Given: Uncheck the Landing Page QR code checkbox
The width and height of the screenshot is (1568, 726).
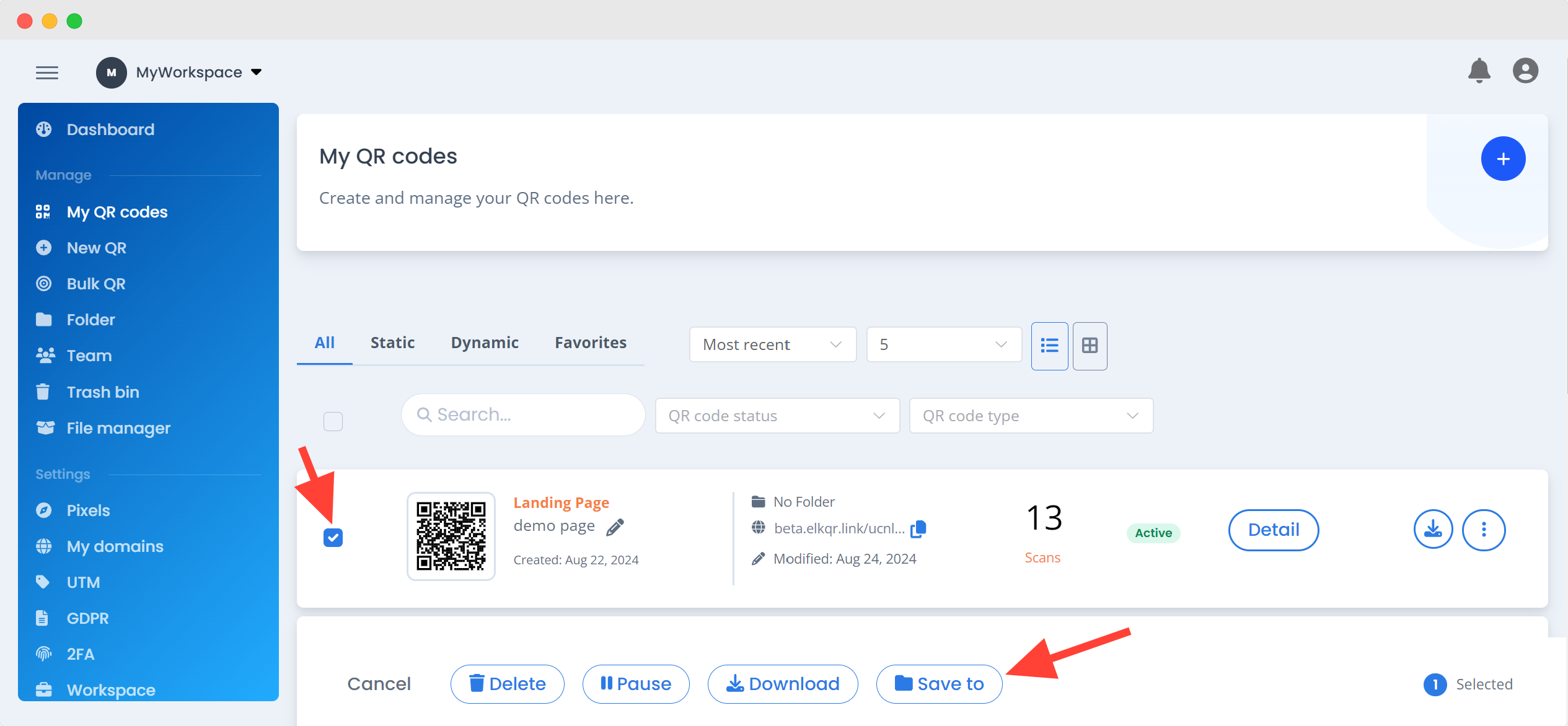Looking at the screenshot, I should click(333, 536).
